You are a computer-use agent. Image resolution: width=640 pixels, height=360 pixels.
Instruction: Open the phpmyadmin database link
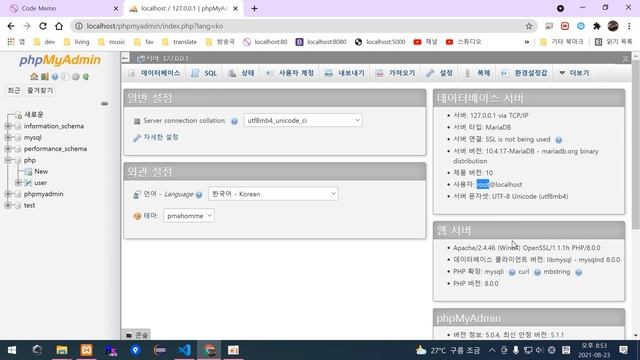point(43,194)
